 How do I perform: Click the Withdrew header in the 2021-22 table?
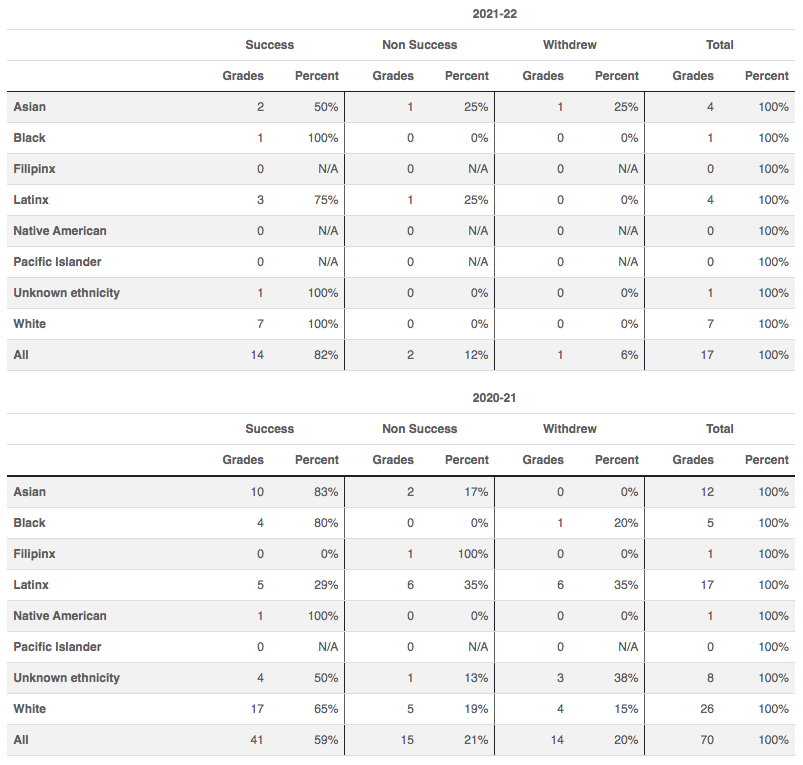pyautogui.click(x=570, y=45)
